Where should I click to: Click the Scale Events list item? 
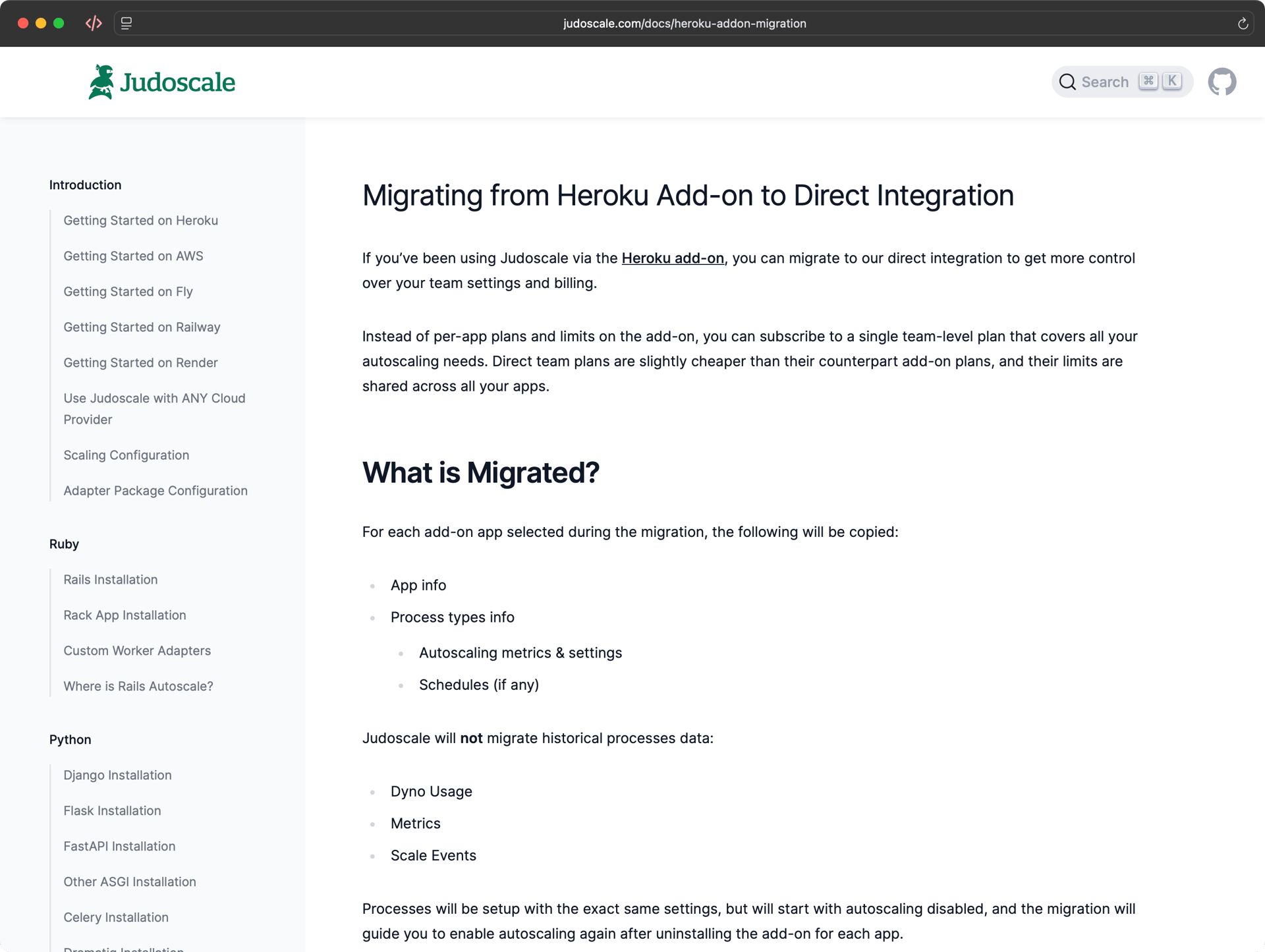tap(434, 856)
